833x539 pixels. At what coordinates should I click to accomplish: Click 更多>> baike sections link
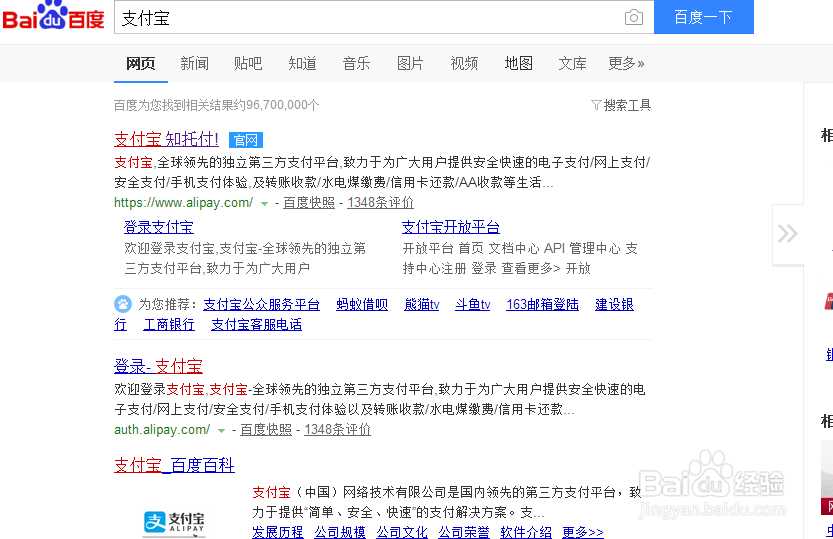point(583,532)
